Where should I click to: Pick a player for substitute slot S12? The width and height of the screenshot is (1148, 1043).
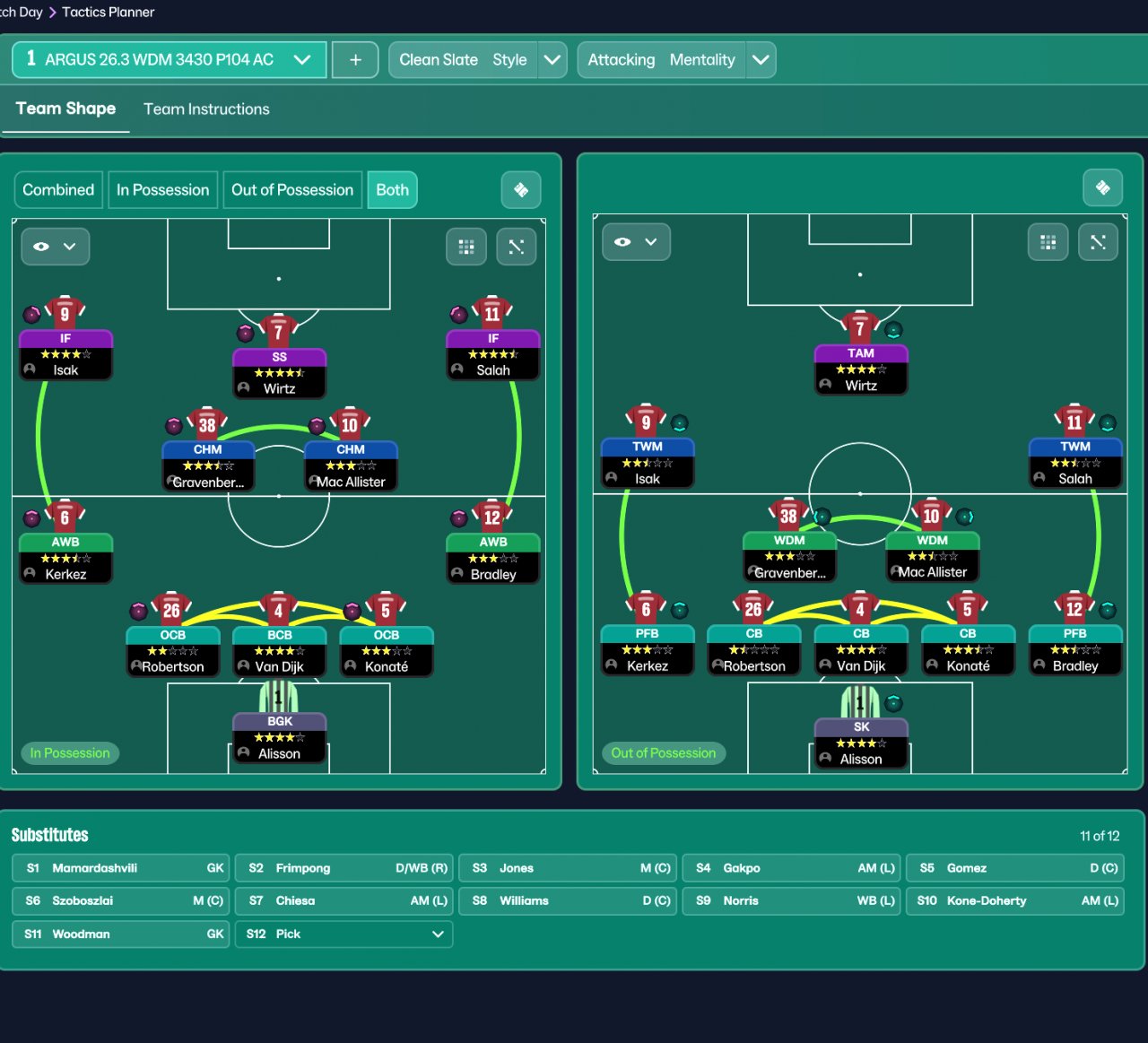tap(344, 934)
